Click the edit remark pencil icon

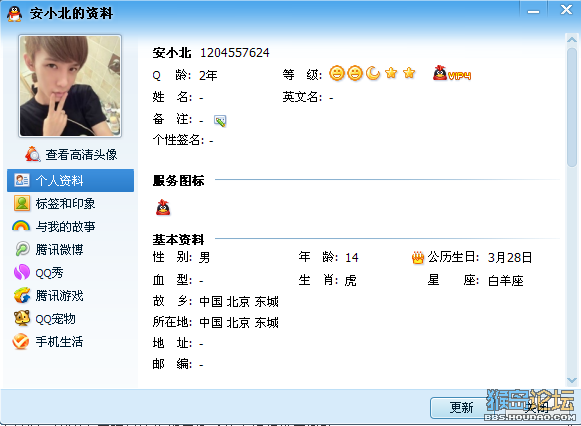click(220, 120)
